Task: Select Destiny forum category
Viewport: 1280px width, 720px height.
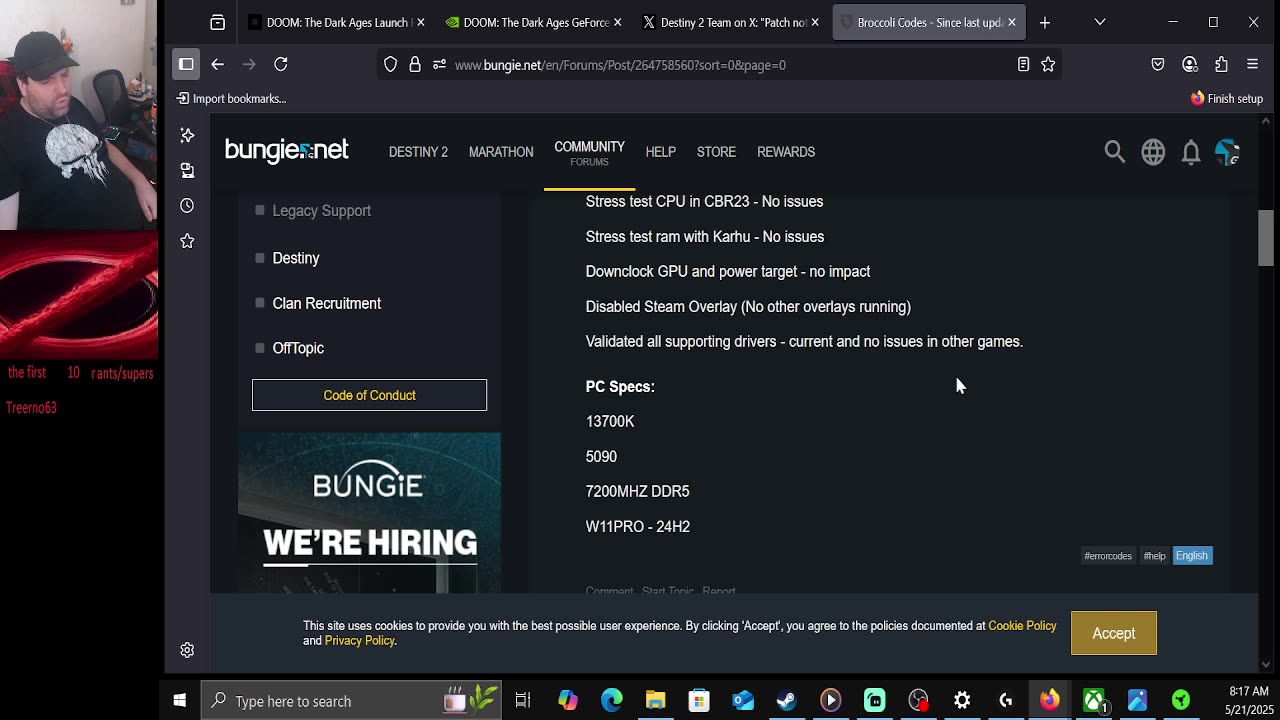Action: tap(296, 258)
